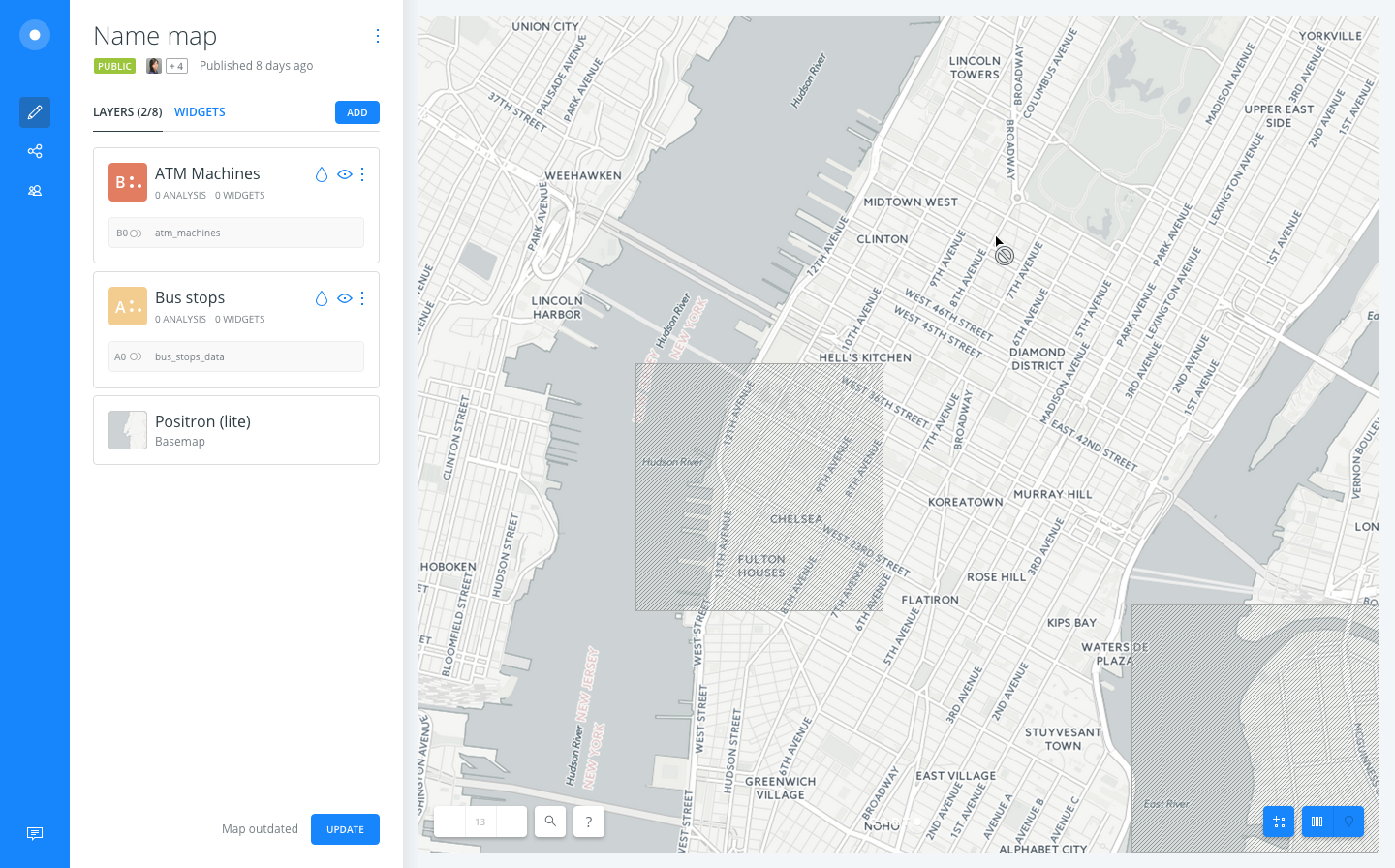The width and height of the screenshot is (1395, 868).
Task: Click 0 WIDGETS under Bus stops
Action: (x=239, y=320)
